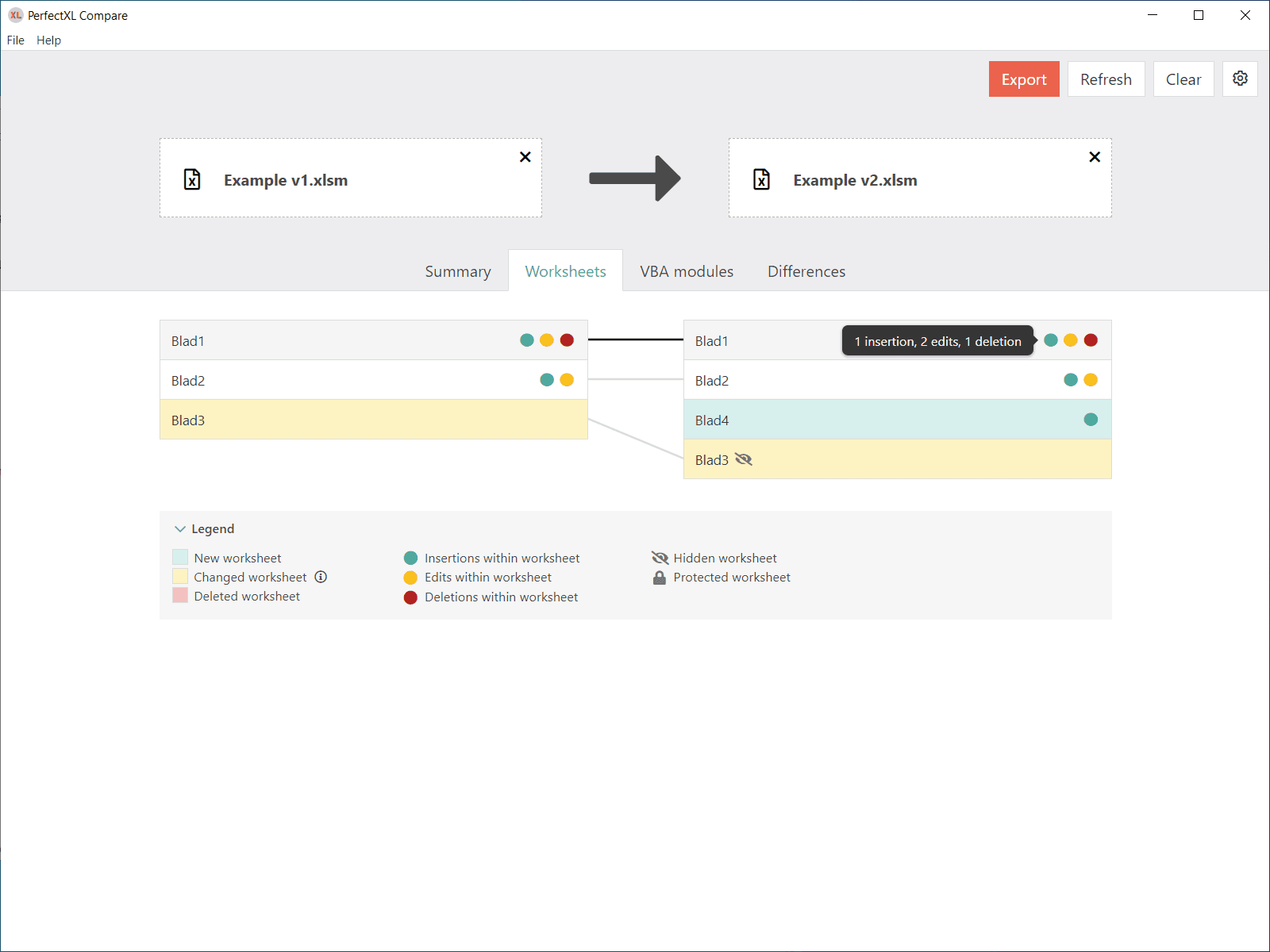This screenshot has height=952, width=1270.
Task: Remove Example v2.xlsm with its X icon
Action: [x=1095, y=157]
